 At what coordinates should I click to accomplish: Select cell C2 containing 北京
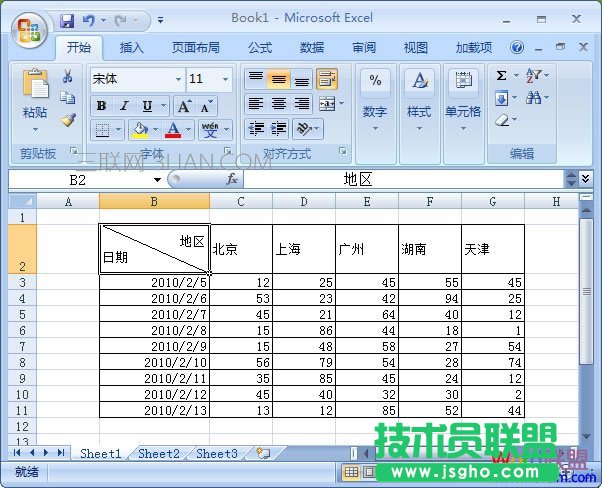coord(241,249)
